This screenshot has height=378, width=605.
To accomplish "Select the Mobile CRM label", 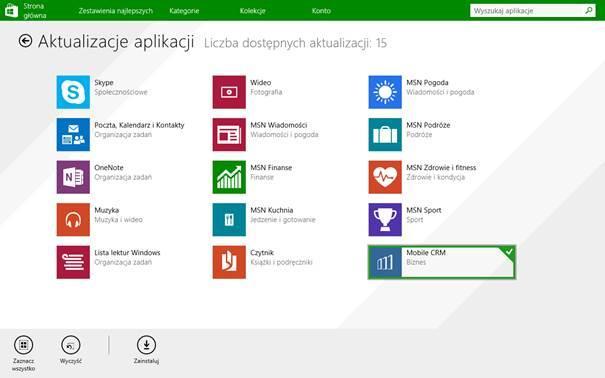I will click(426, 253).
